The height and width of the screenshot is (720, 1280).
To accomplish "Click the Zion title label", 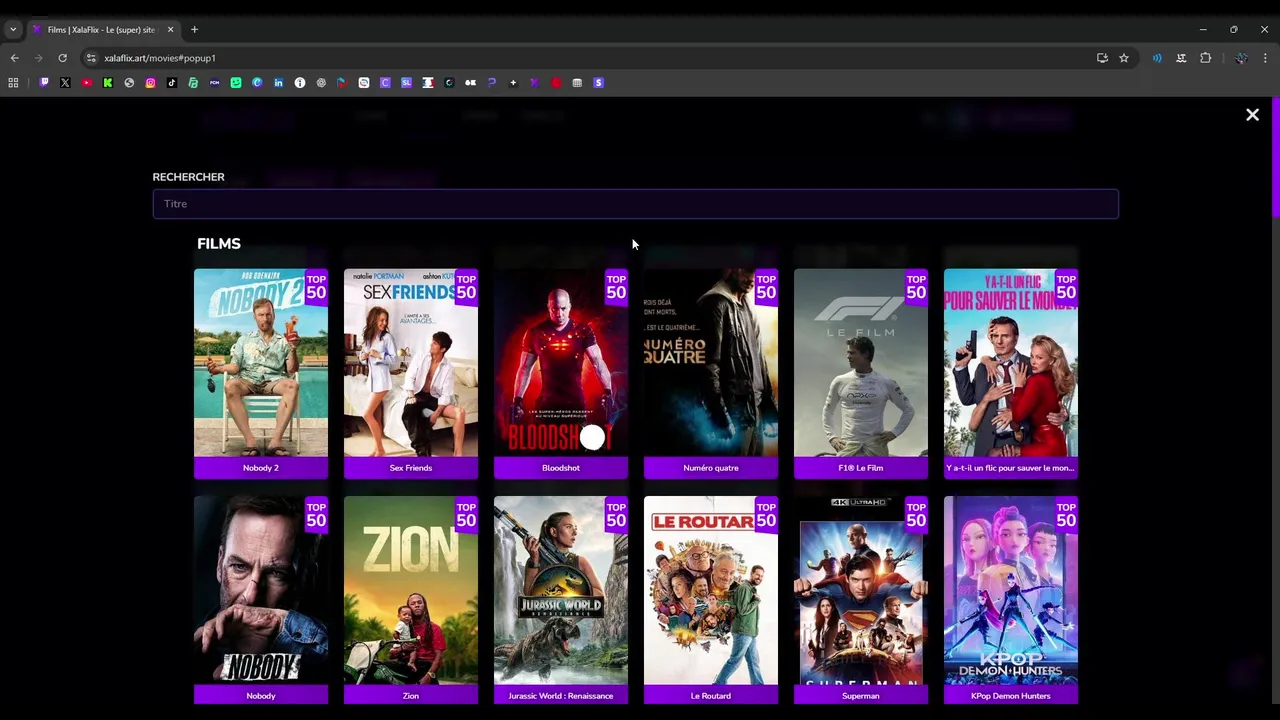I will 411,696.
